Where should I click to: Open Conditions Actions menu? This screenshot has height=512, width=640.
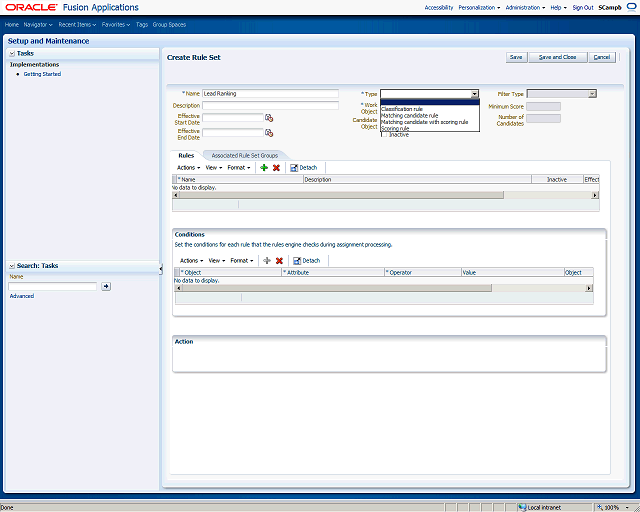[x=191, y=261]
